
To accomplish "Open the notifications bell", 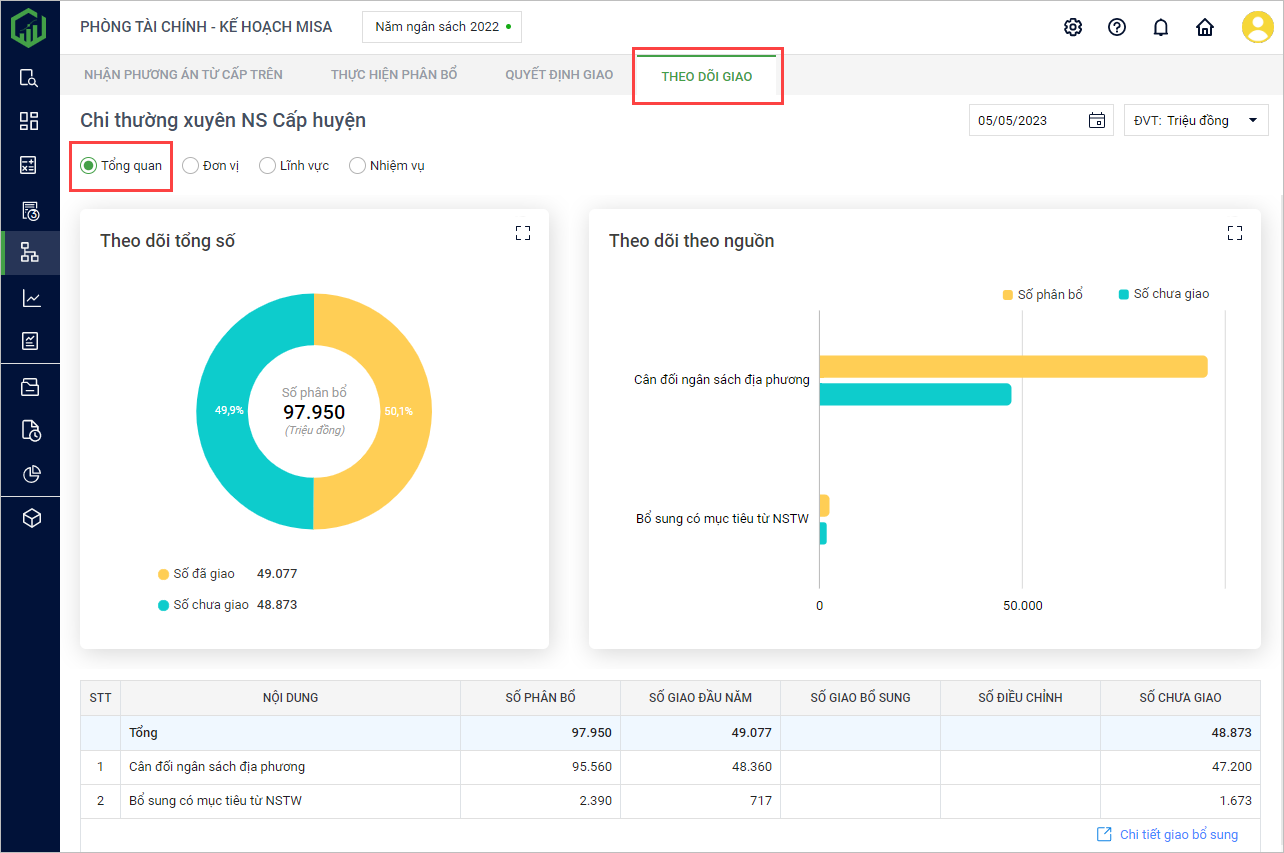I will pyautogui.click(x=1161, y=27).
